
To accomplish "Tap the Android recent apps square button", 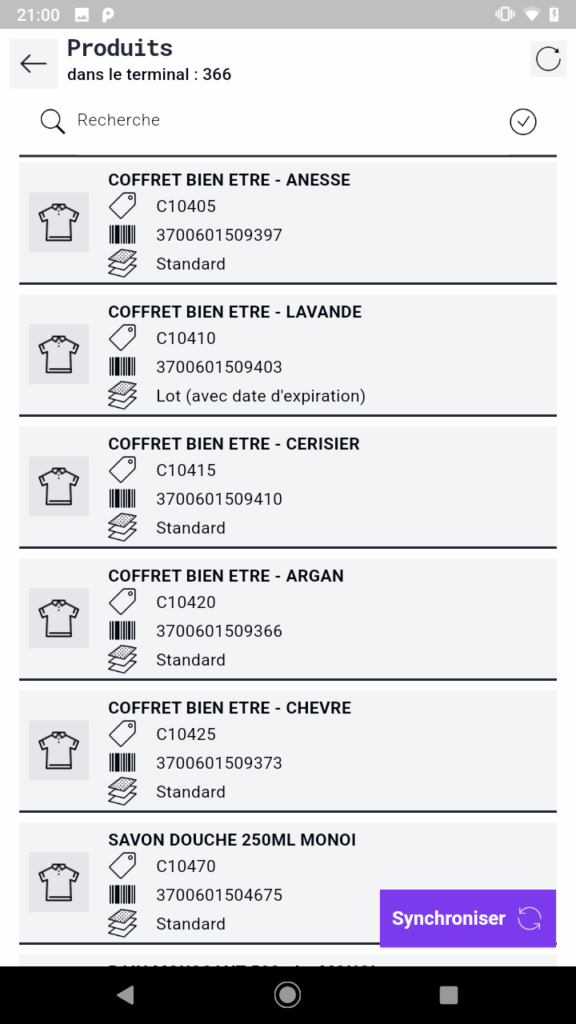I will 449,995.
